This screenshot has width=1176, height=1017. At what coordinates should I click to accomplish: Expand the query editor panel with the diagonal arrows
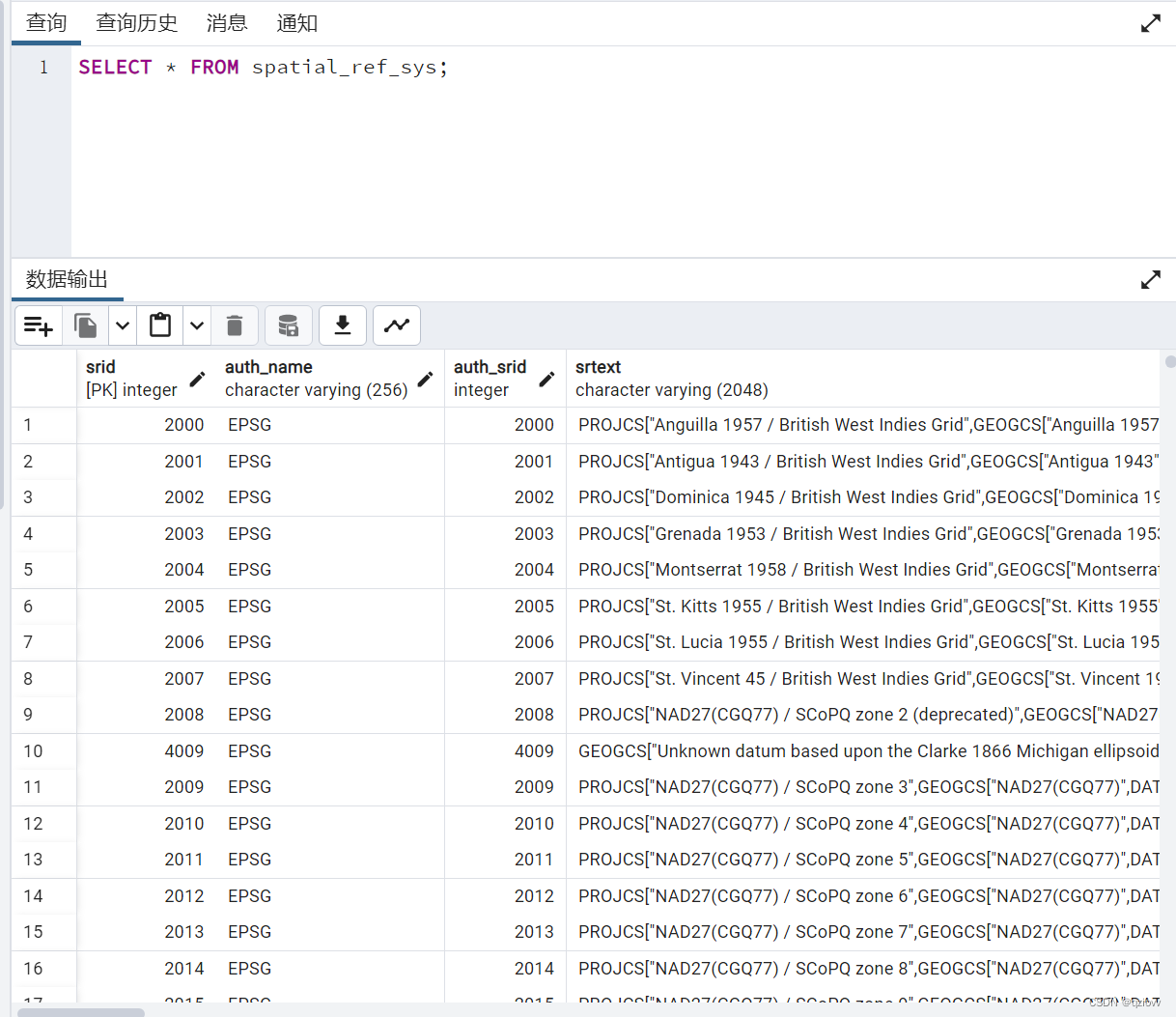point(1150,22)
